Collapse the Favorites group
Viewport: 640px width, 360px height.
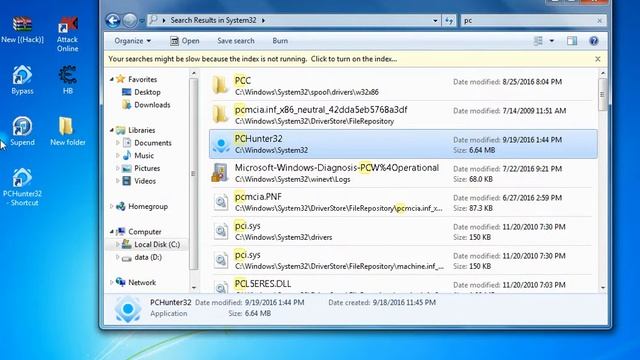pos(112,79)
